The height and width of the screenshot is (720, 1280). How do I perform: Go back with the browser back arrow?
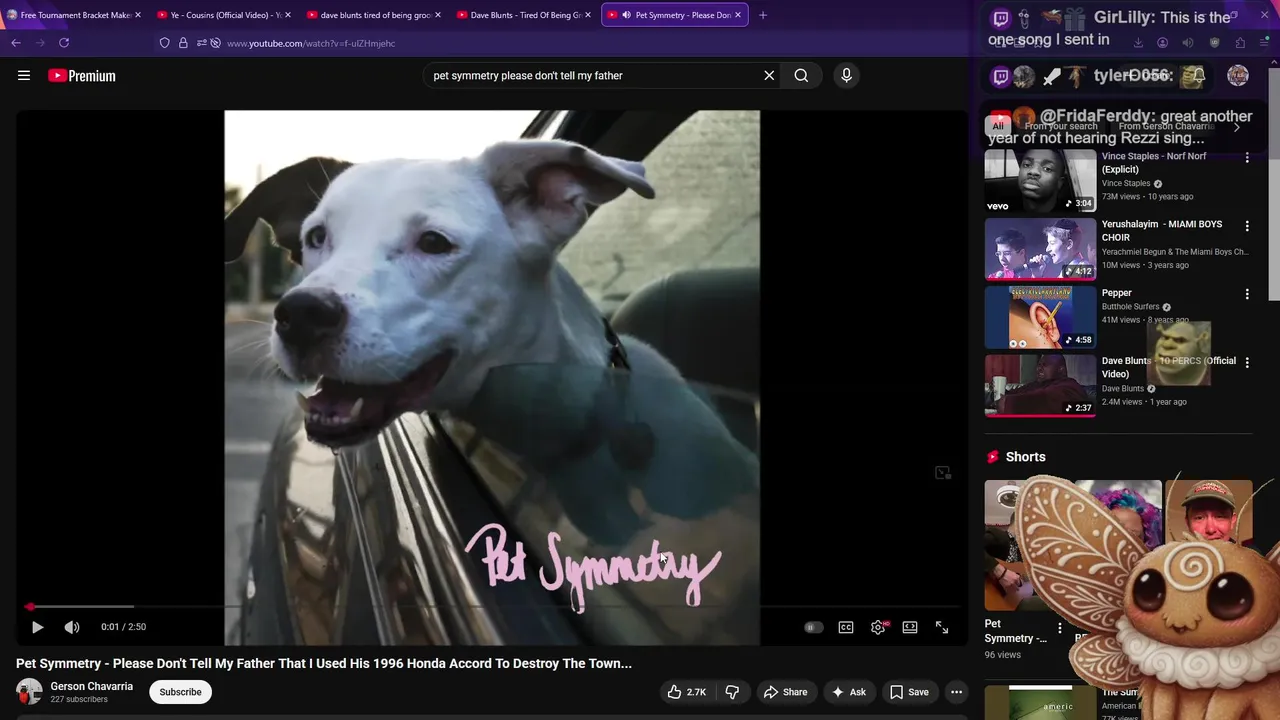tap(16, 43)
